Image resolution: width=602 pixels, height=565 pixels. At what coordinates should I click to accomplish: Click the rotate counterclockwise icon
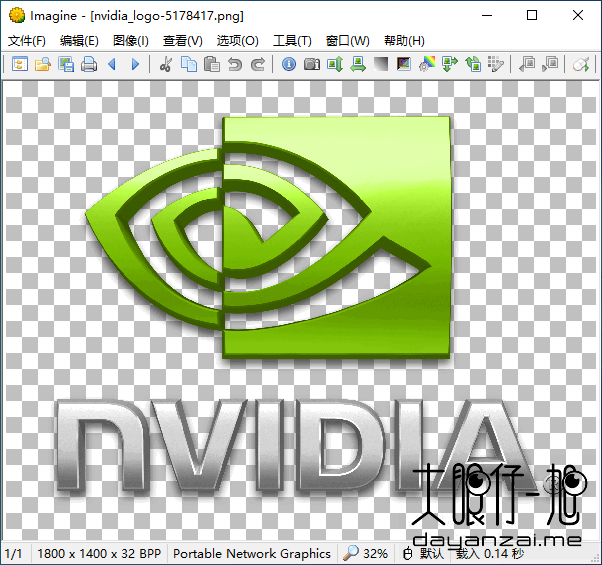click(x=473, y=64)
